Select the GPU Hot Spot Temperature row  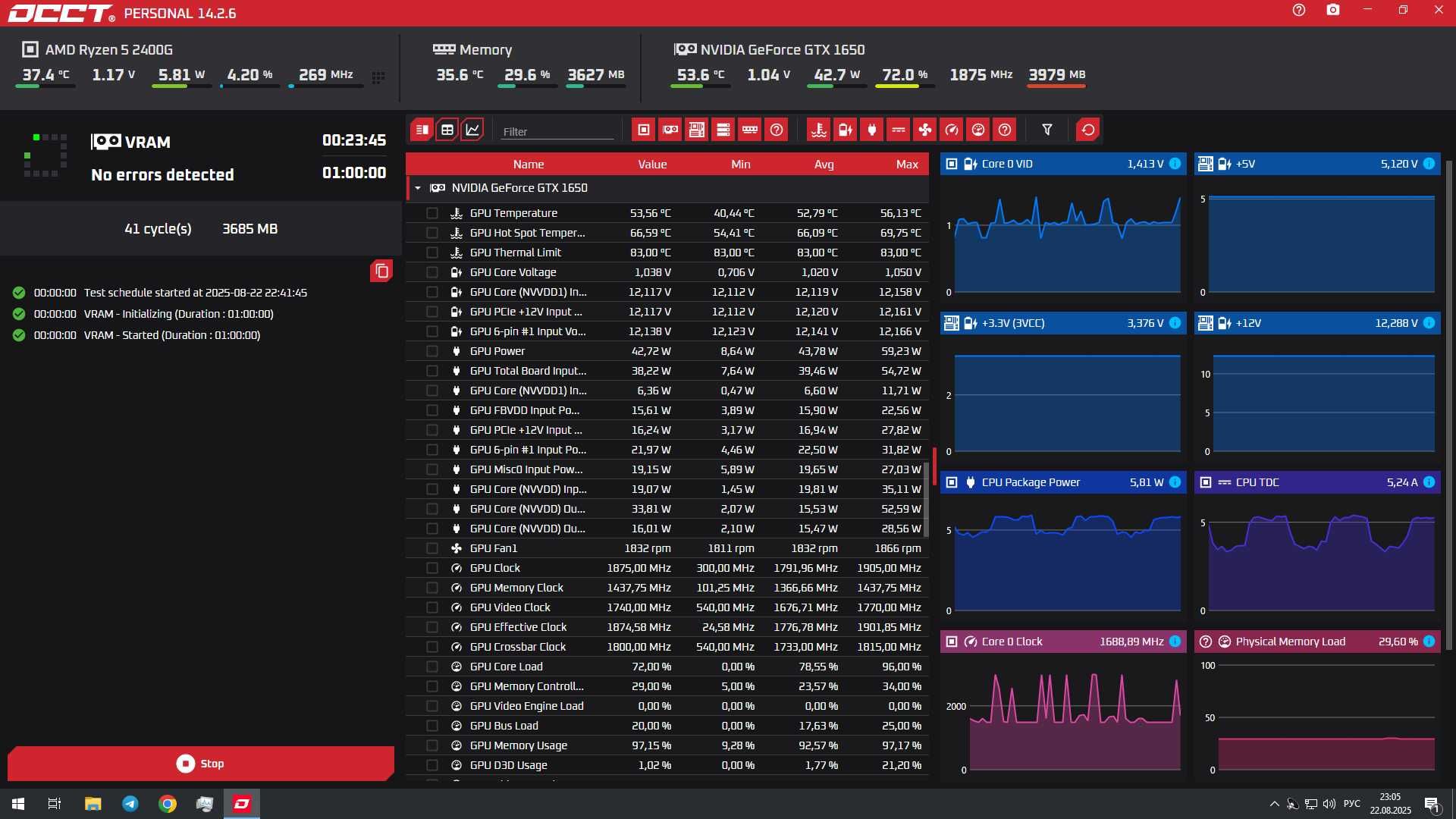tap(667, 233)
